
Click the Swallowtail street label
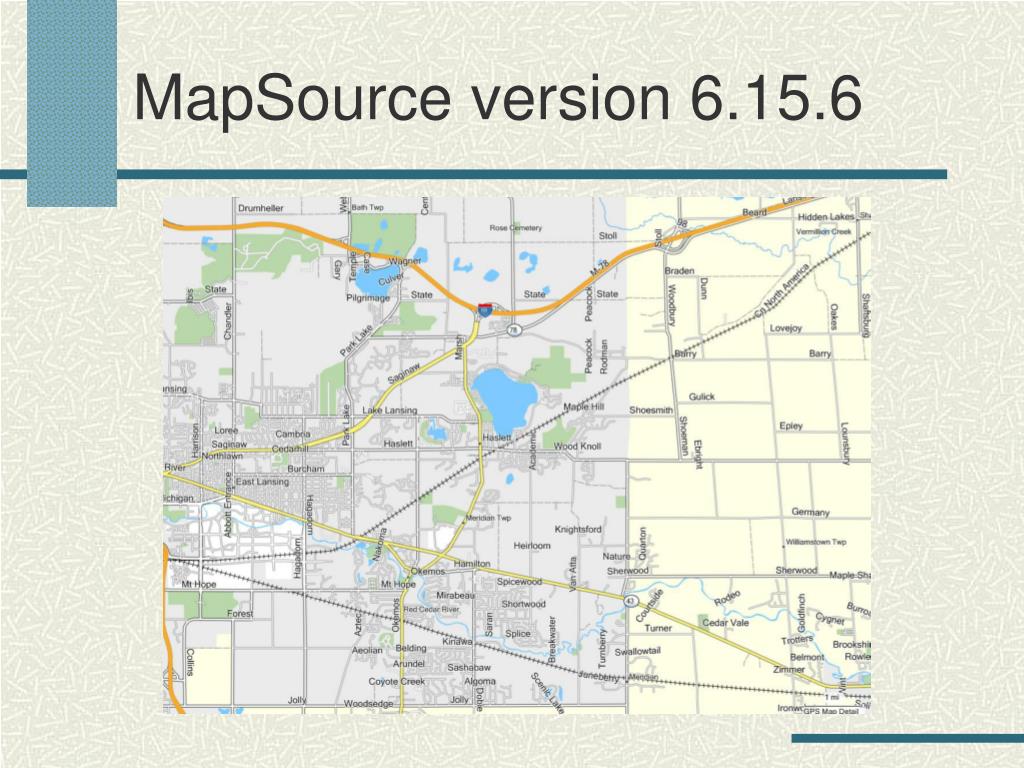click(637, 651)
